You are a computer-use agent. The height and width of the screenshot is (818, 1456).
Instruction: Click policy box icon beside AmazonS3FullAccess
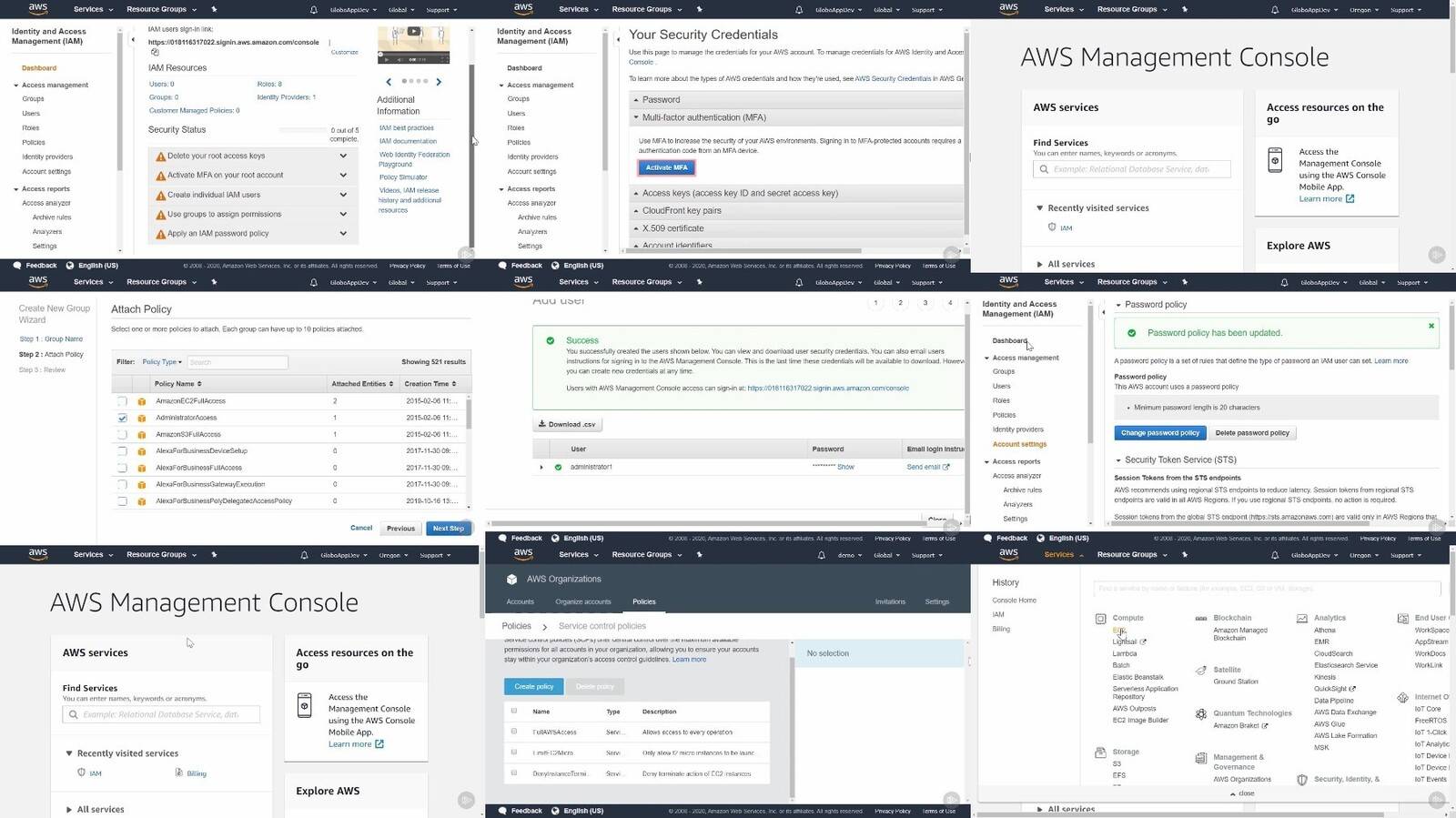(x=141, y=435)
